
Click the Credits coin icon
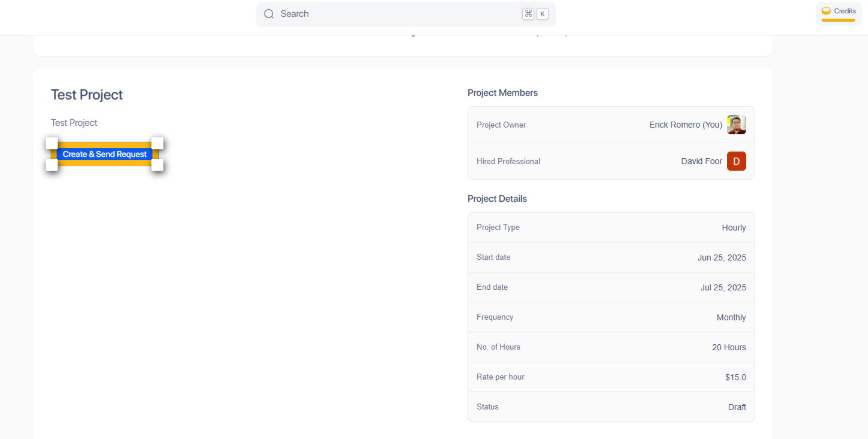[826, 11]
